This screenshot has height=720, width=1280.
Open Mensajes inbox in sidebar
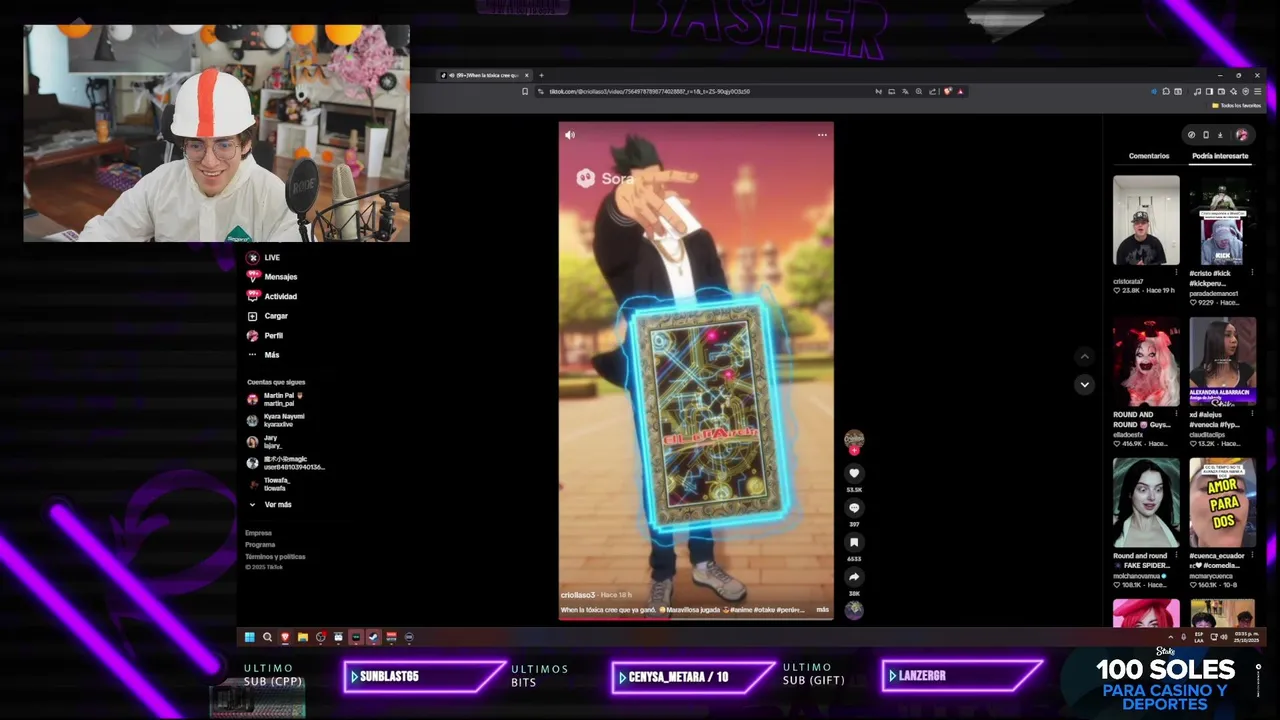tap(272, 276)
